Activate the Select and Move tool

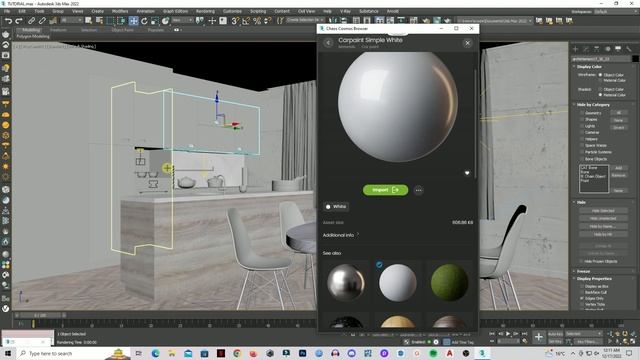pos(133,20)
